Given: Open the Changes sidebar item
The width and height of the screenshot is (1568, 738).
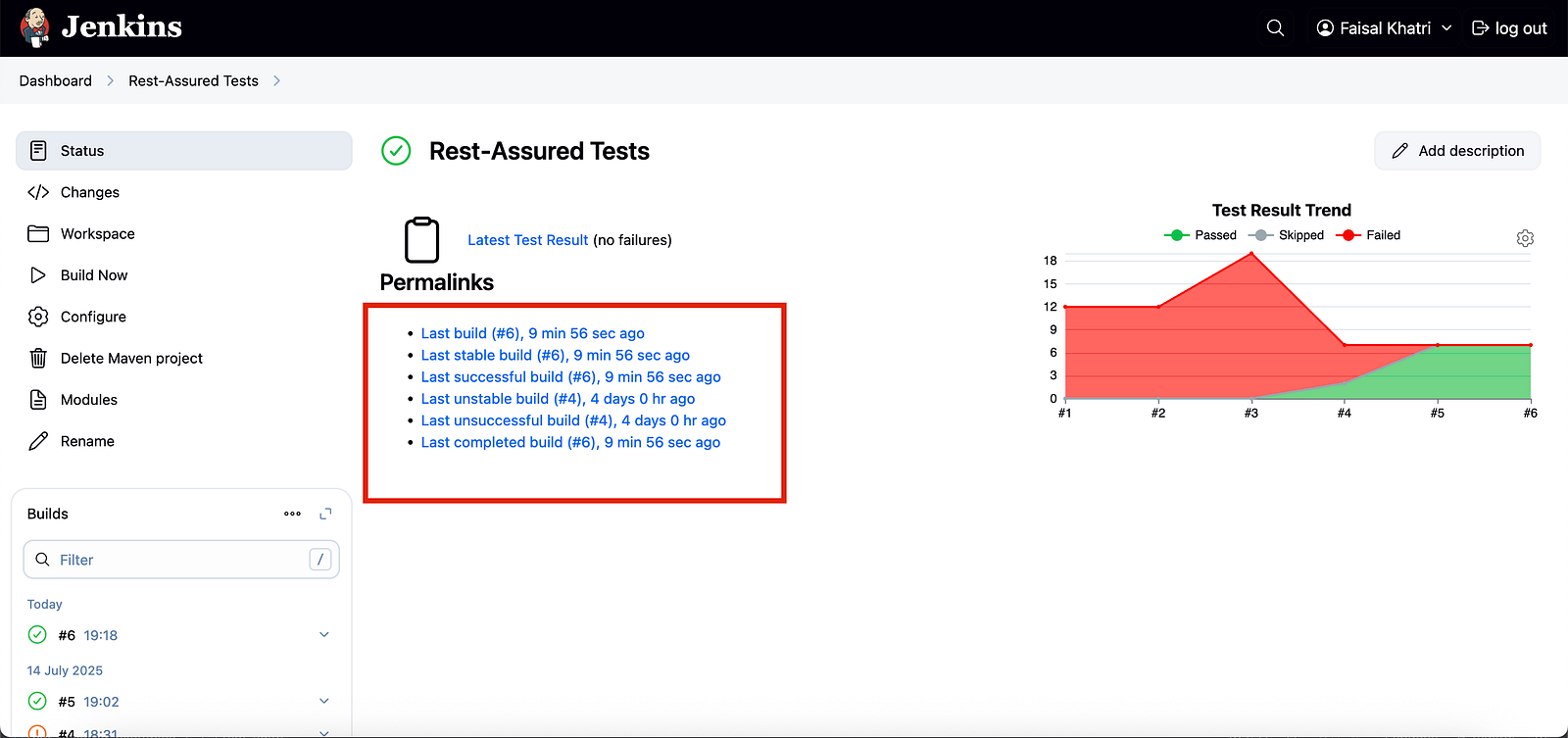Looking at the screenshot, I should [184, 192].
